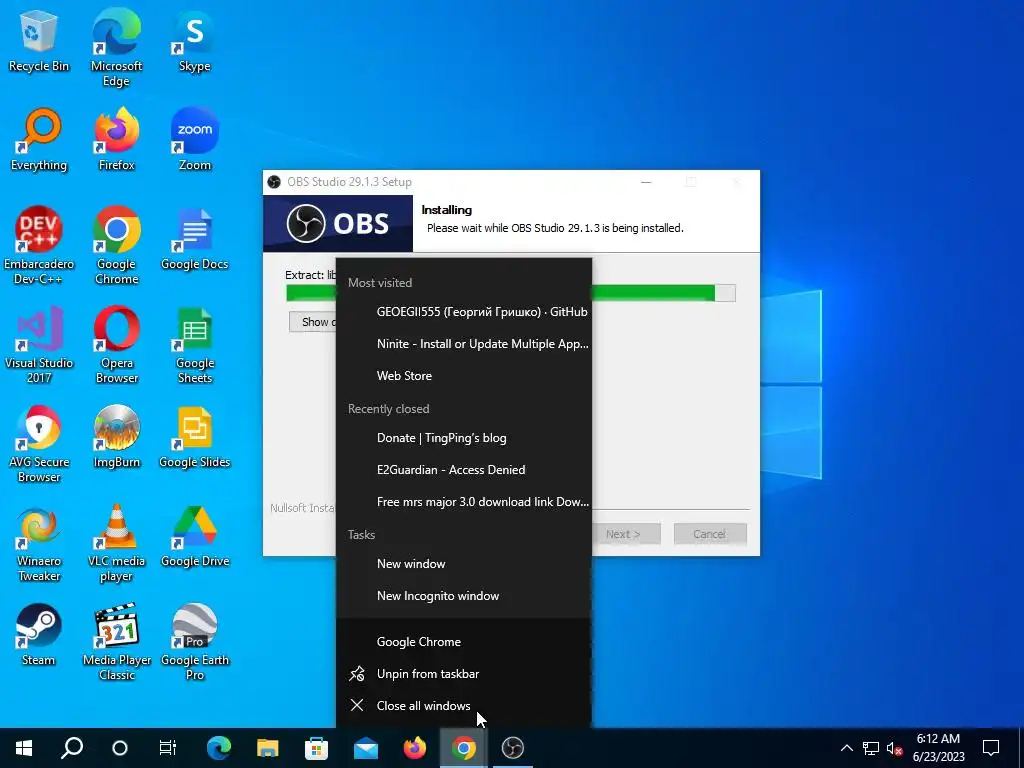Select the Google Docs desktop icon

[195, 239]
